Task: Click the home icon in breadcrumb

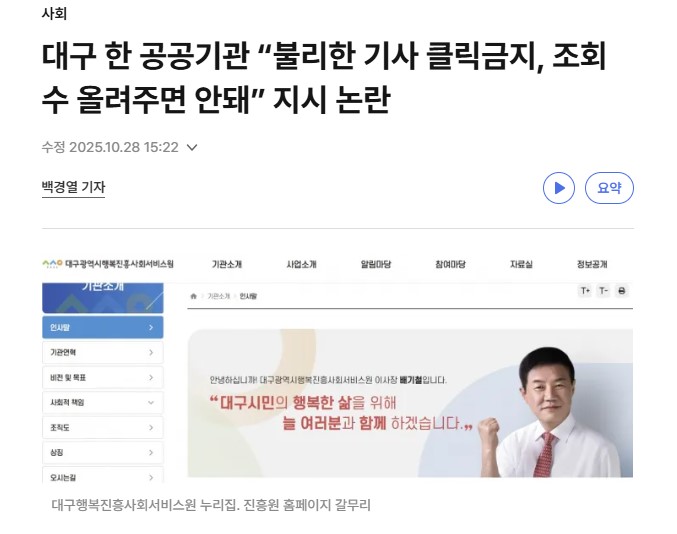Action: coord(194,297)
